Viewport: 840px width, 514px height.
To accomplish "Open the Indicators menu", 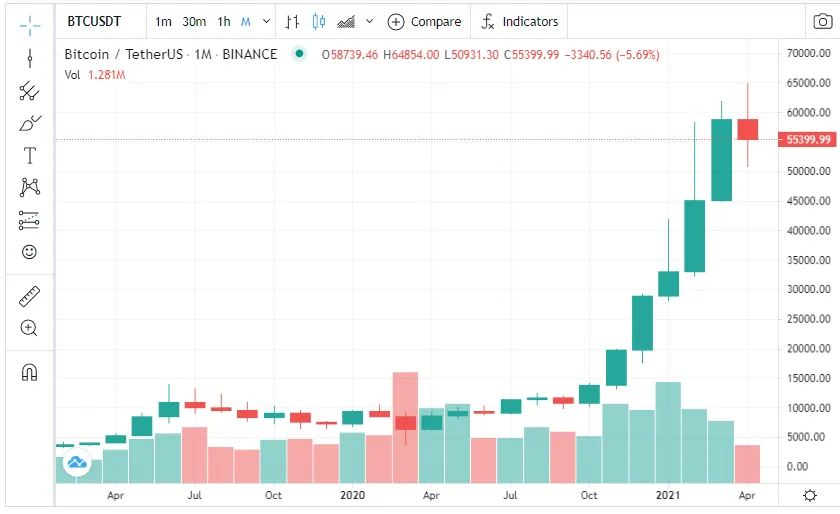I will point(520,21).
